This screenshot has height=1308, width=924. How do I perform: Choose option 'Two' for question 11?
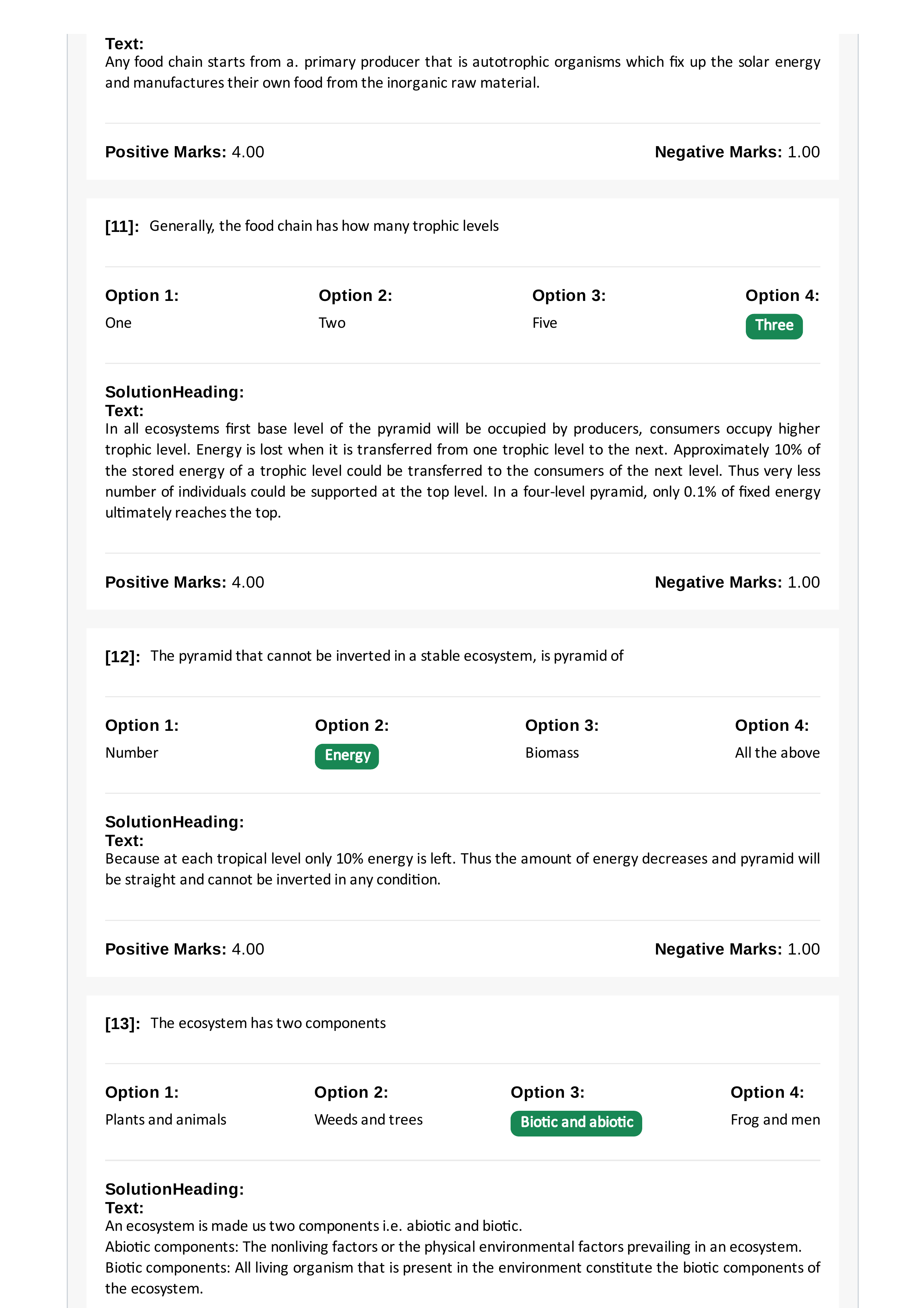point(332,323)
